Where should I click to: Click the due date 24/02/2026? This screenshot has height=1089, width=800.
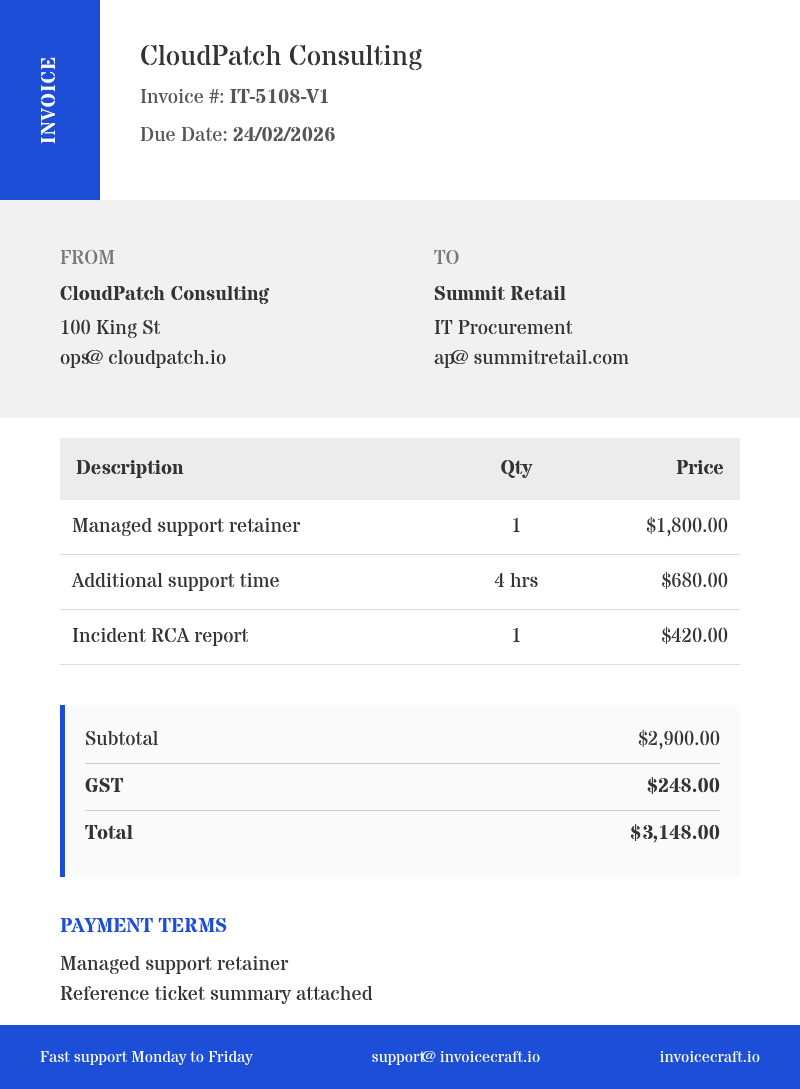point(284,135)
